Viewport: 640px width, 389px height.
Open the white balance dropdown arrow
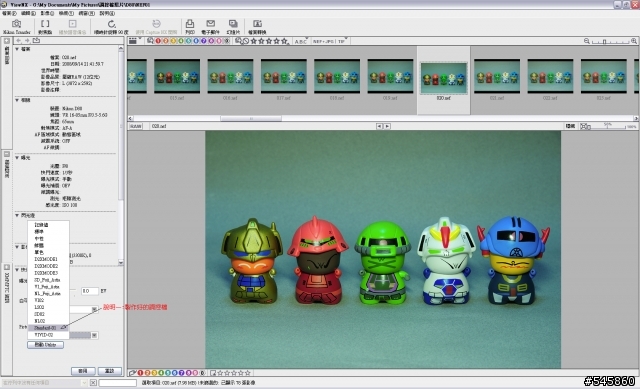(94, 309)
